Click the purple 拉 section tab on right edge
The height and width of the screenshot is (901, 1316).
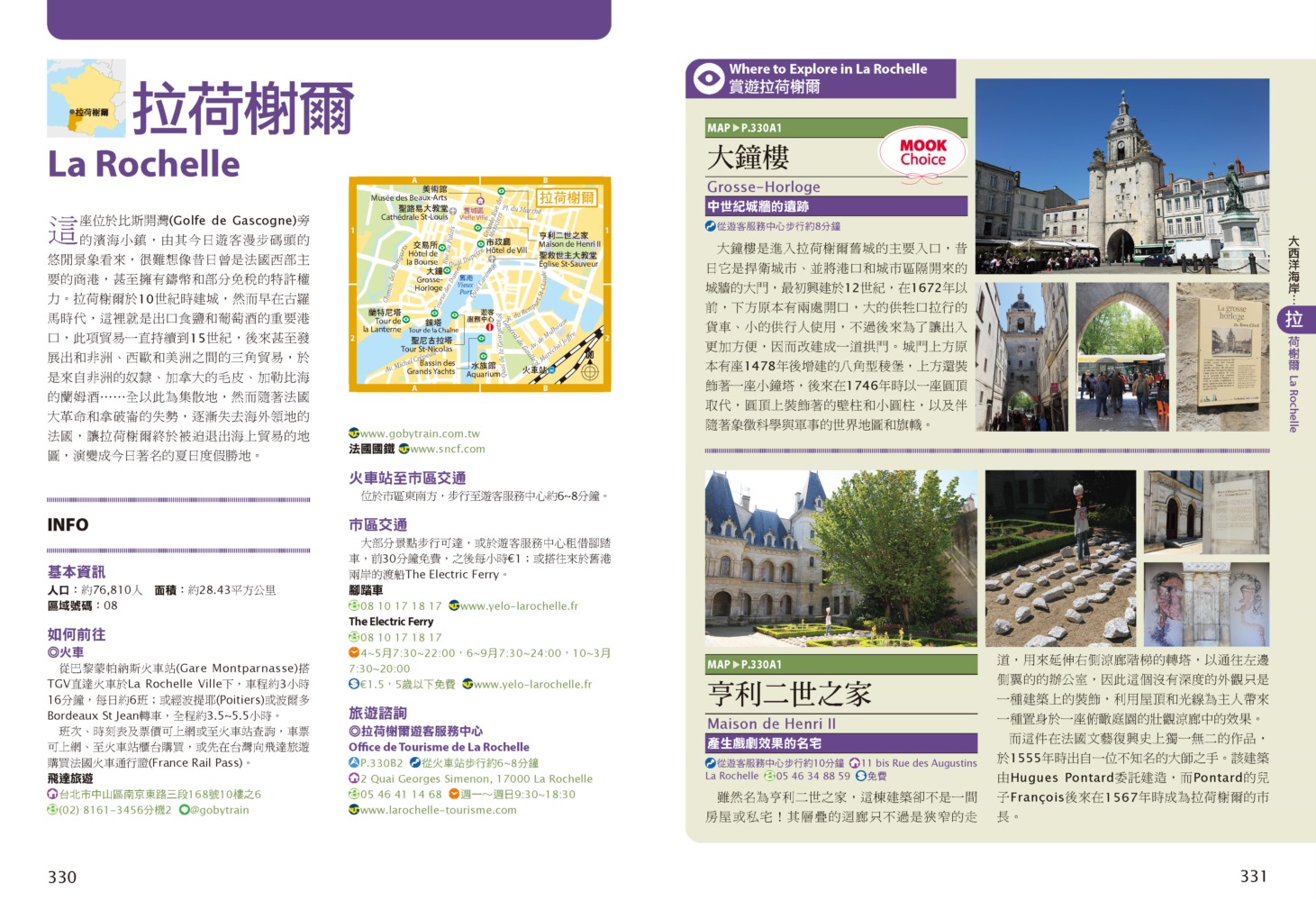[x=1294, y=319]
